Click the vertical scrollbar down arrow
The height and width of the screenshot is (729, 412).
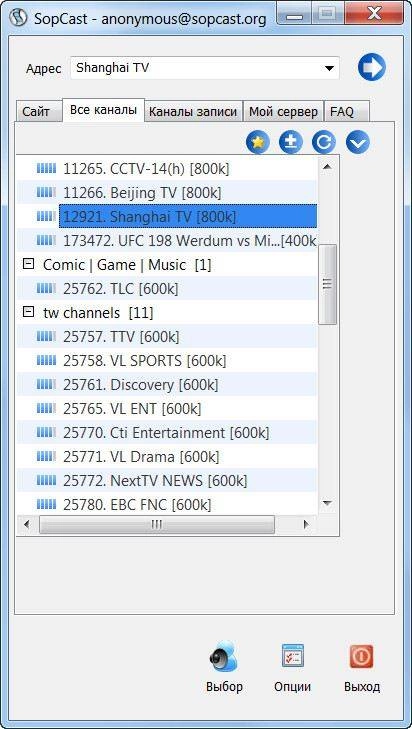click(327, 504)
